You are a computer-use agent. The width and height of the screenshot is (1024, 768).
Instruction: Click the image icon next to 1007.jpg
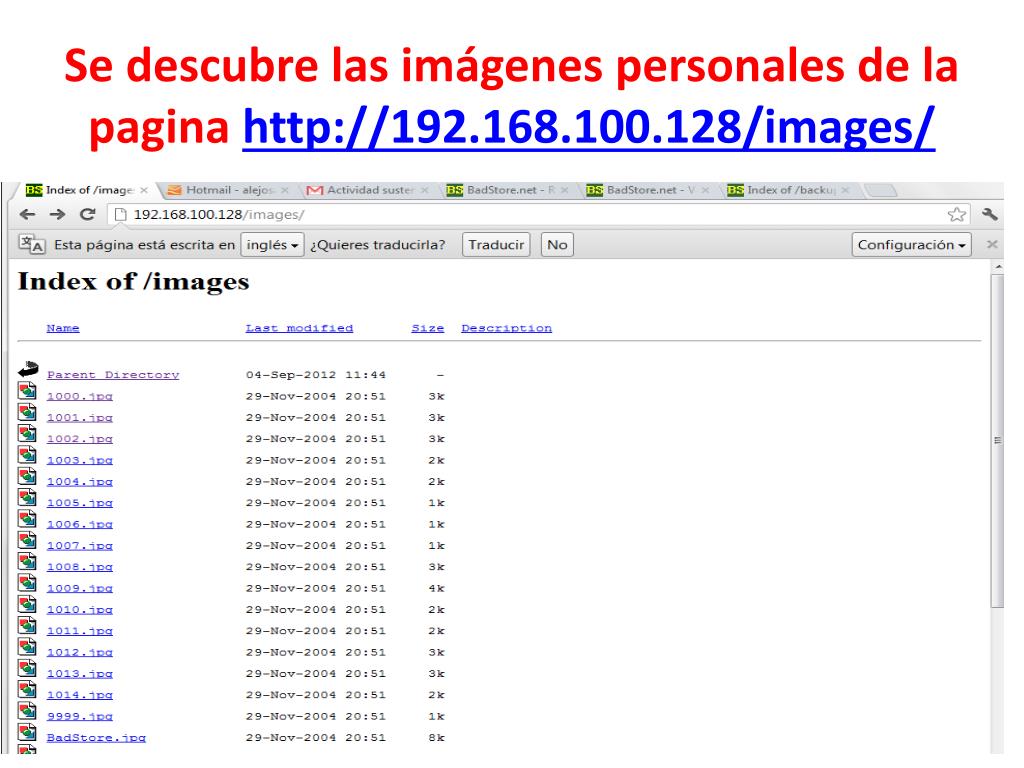27,541
